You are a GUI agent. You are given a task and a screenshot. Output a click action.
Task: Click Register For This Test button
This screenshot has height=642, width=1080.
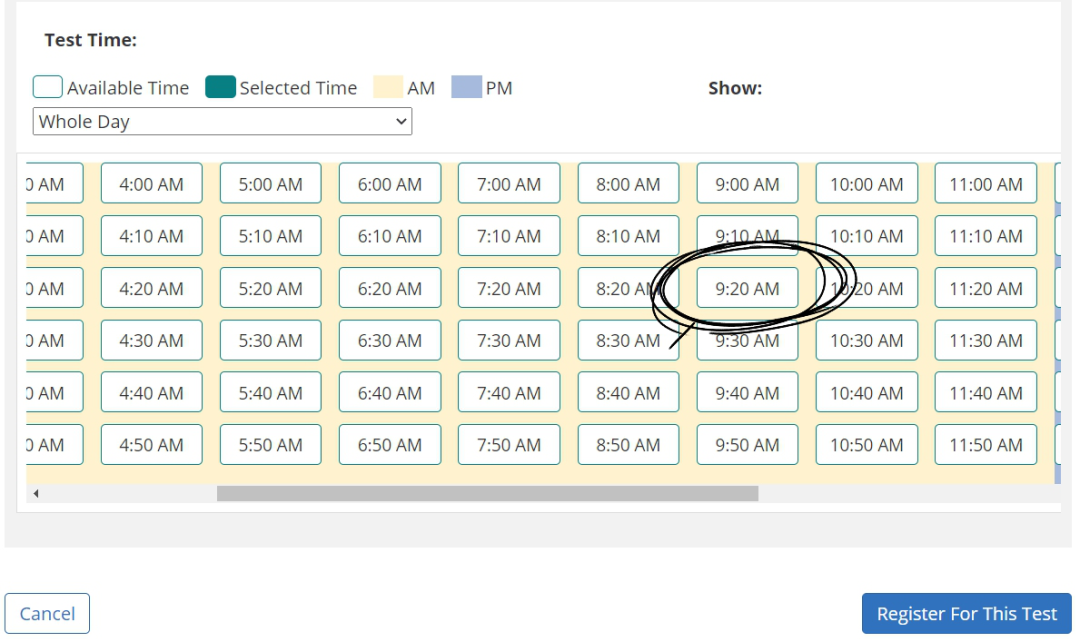pos(966,613)
